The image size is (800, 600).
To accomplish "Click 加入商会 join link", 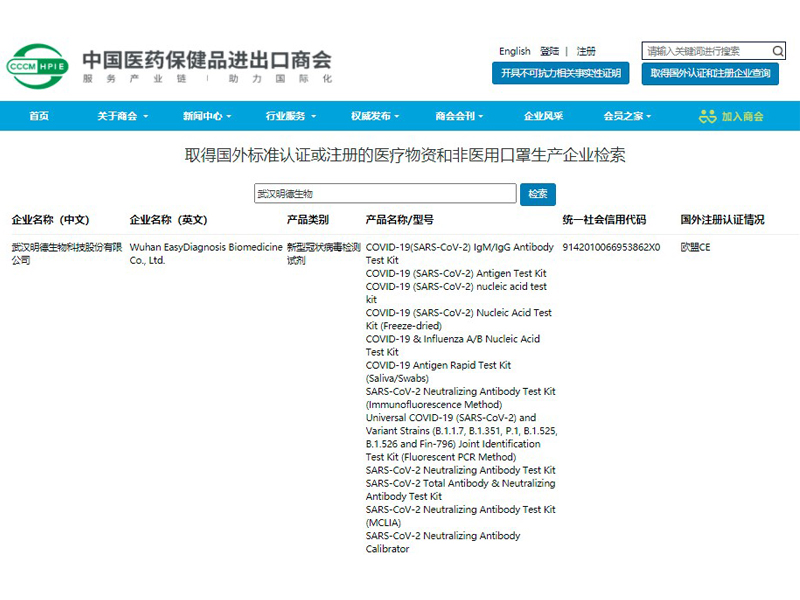I will click(743, 116).
